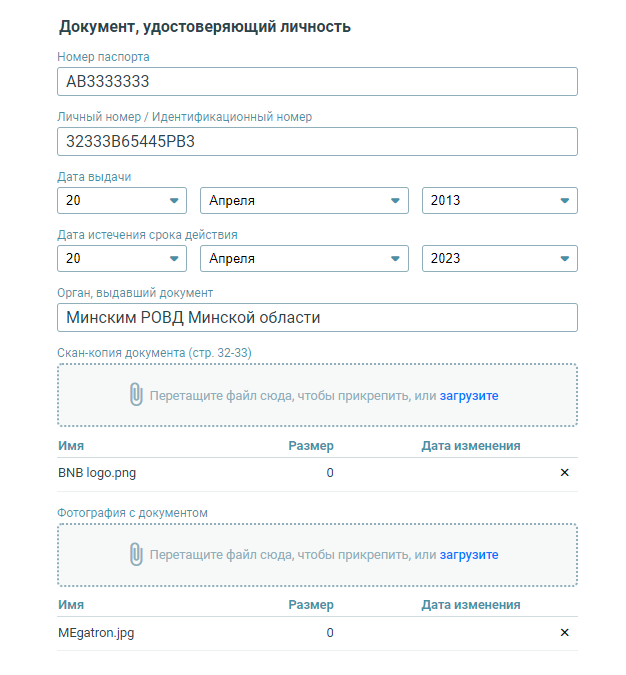Remove the BNB logo.png file

pyautogui.click(x=564, y=472)
